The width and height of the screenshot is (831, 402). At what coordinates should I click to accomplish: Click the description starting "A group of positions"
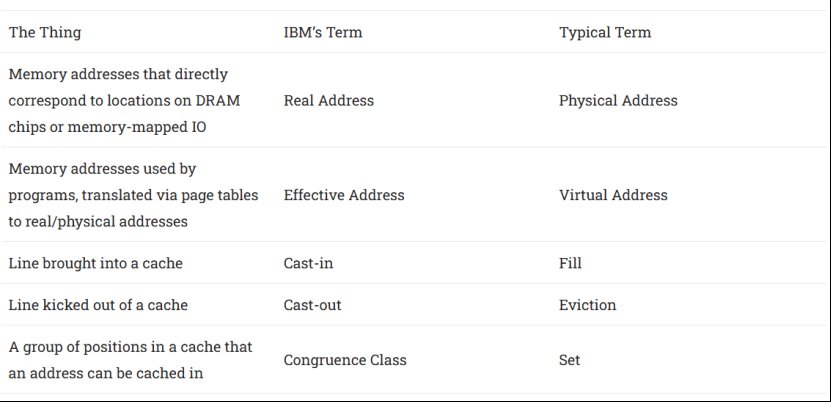pyautogui.click(x=130, y=359)
